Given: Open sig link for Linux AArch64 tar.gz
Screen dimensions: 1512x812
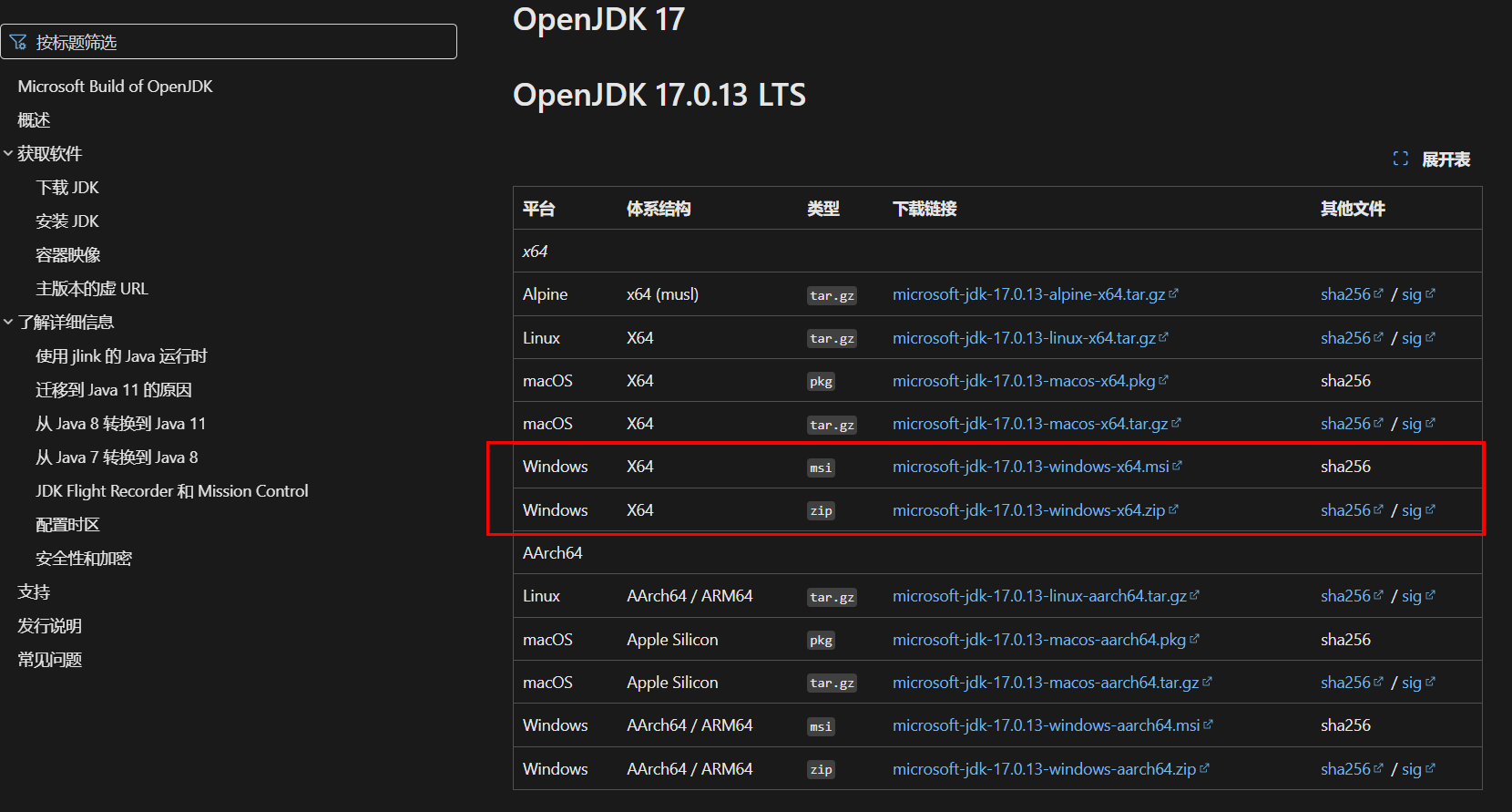Looking at the screenshot, I should (x=1418, y=595).
